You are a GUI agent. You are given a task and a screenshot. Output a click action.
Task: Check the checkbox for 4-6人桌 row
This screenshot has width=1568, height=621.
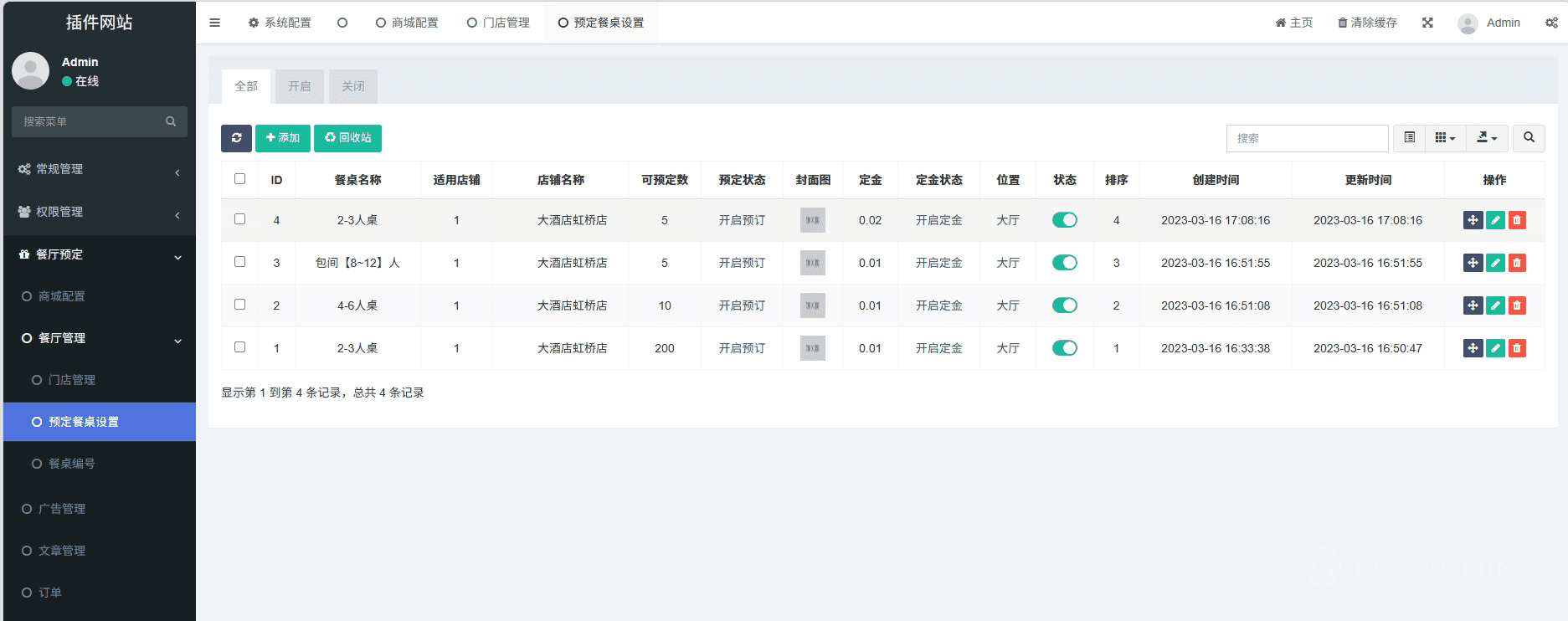[240, 305]
